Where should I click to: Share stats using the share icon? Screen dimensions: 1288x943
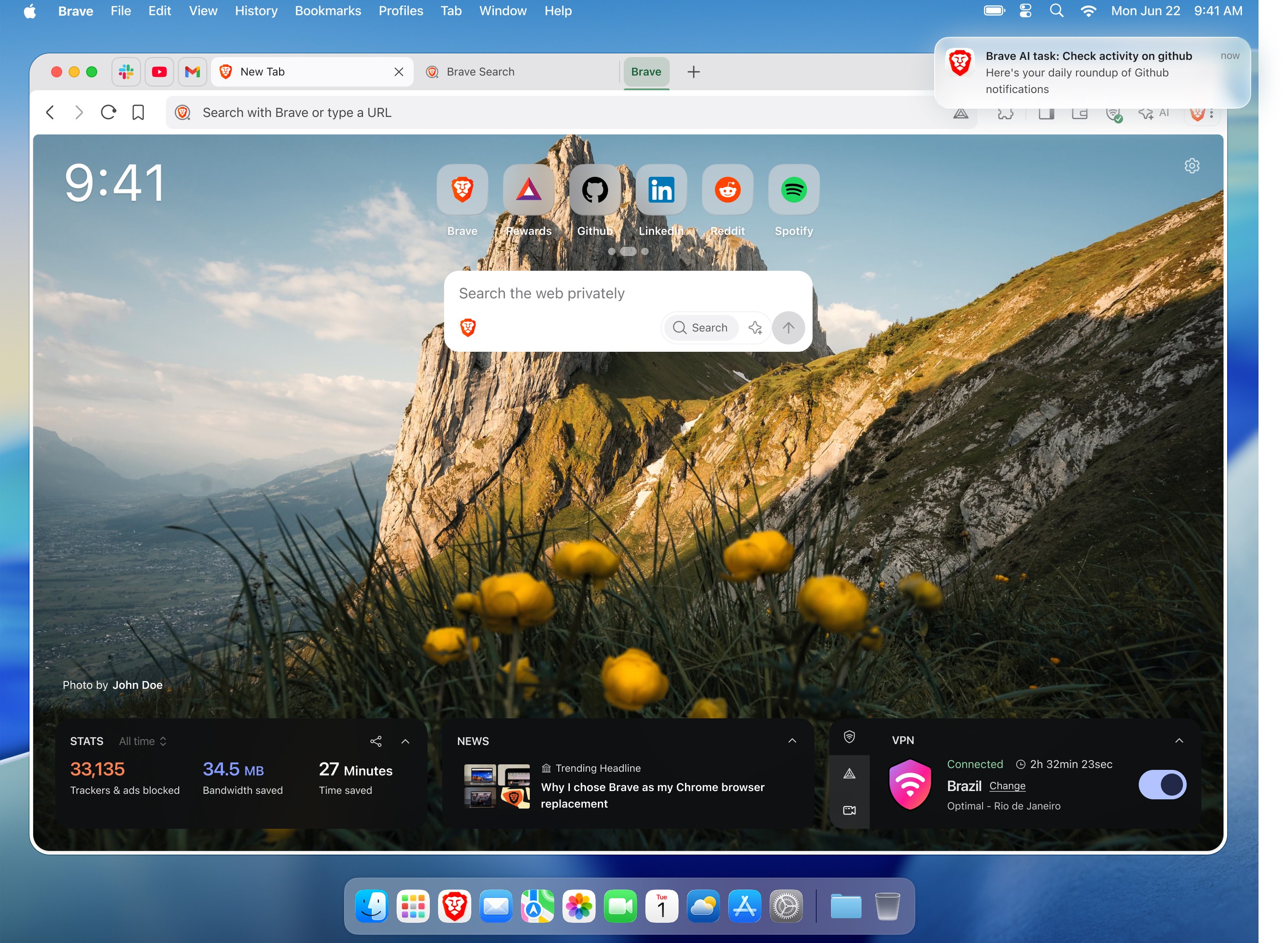coord(376,741)
